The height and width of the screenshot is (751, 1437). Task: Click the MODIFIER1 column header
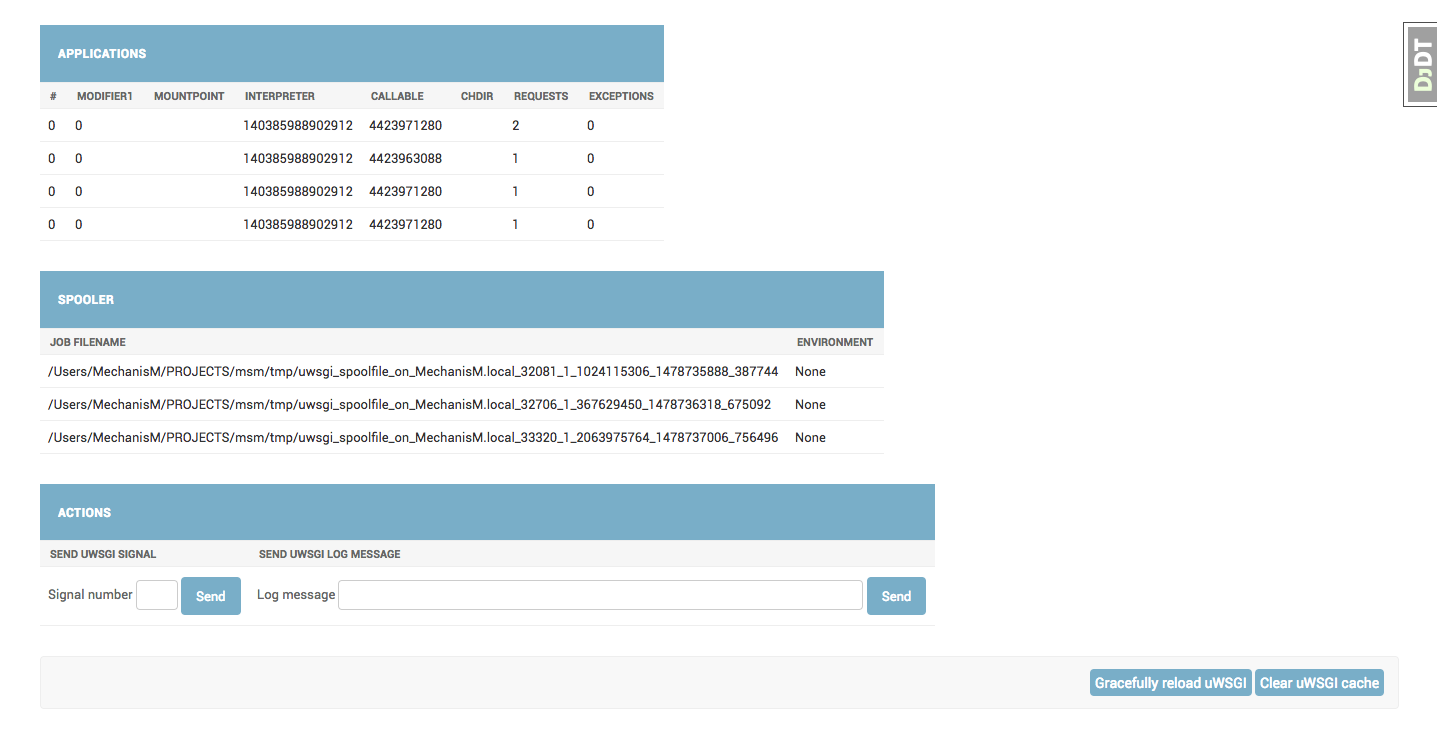point(105,97)
